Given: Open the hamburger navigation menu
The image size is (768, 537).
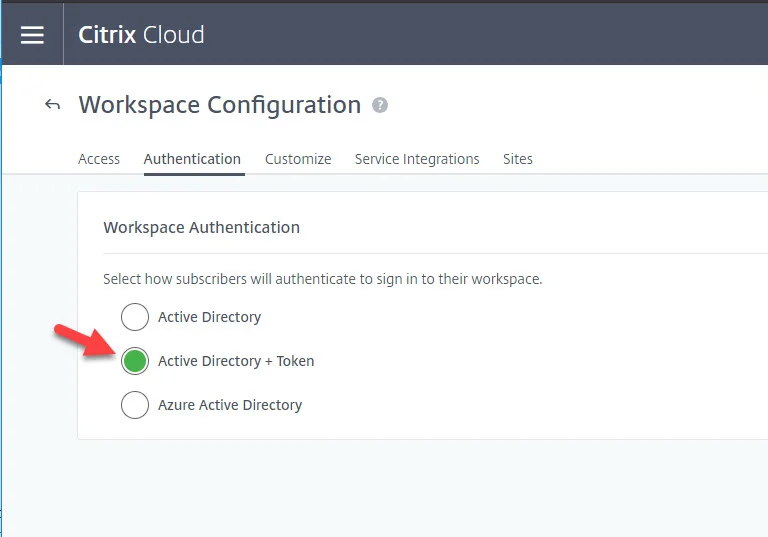Looking at the screenshot, I should tap(32, 35).
